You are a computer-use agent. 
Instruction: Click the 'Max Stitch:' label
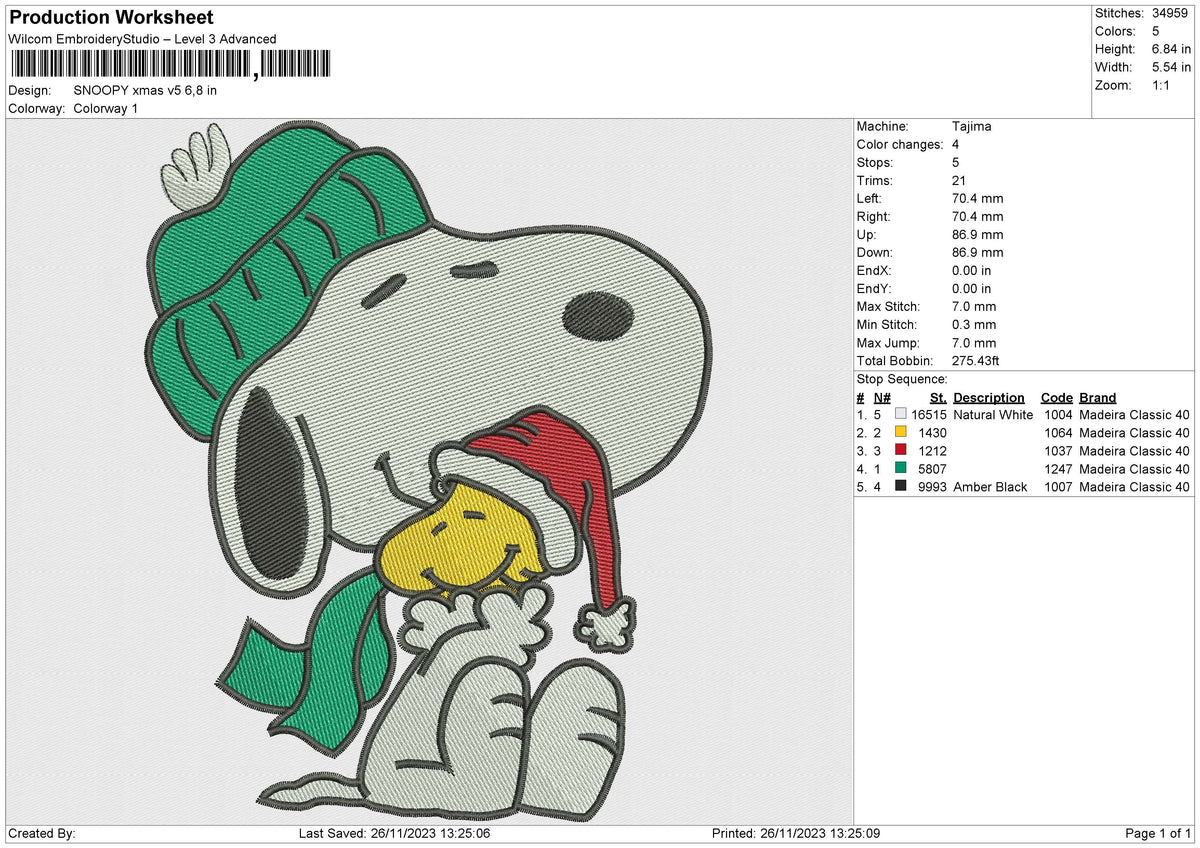[888, 307]
